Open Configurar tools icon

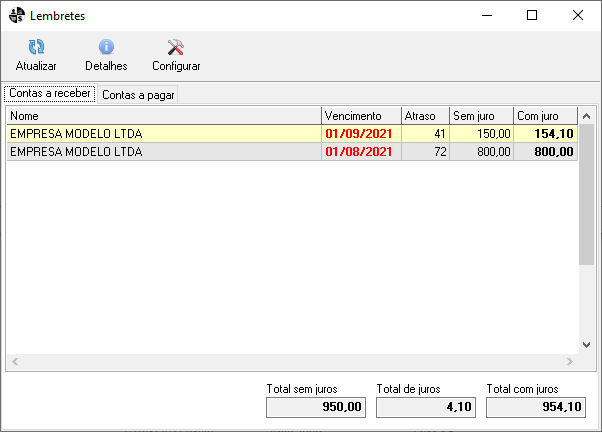tap(176, 47)
